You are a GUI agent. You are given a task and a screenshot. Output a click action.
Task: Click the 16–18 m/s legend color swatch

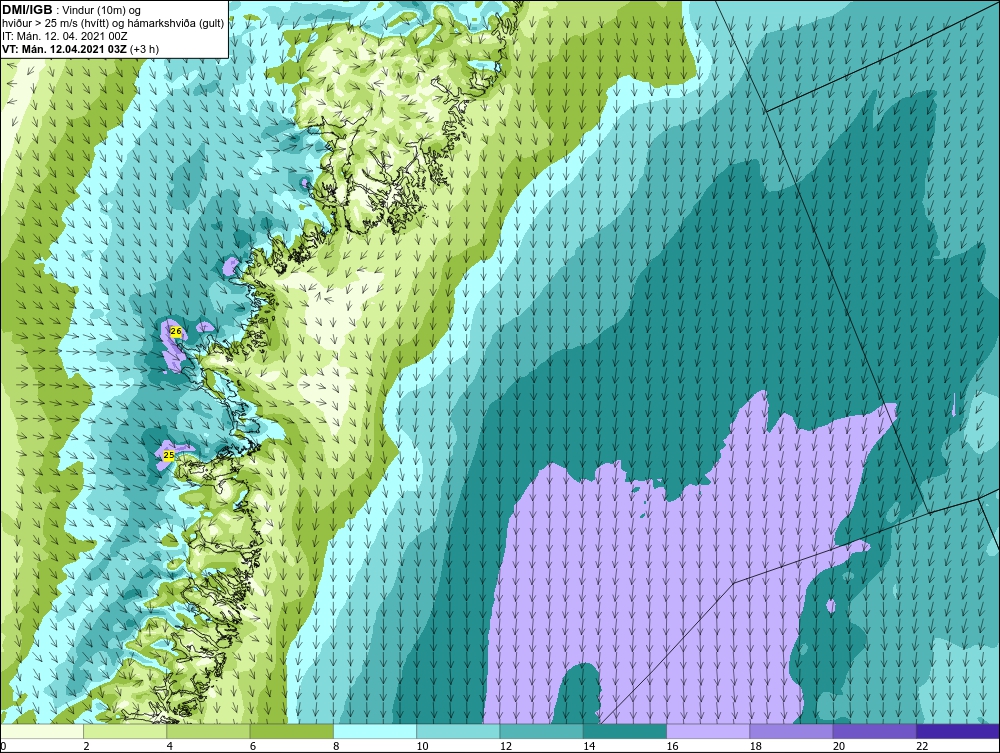point(708,731)
